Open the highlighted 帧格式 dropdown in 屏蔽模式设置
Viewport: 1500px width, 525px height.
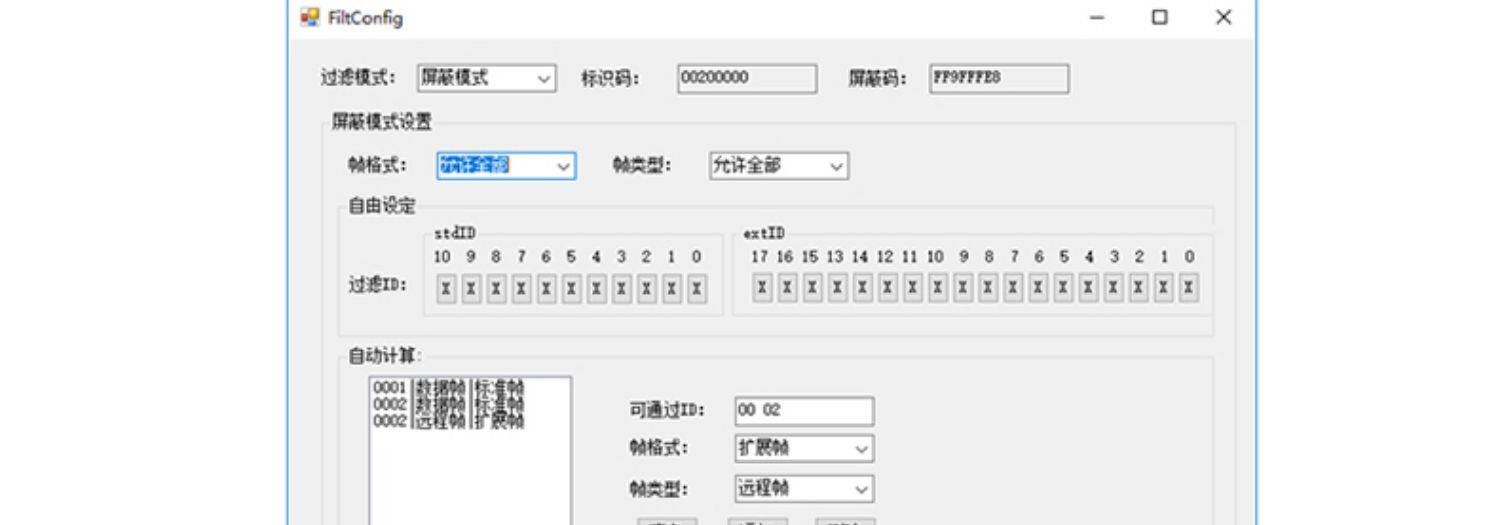pyautogui.click(x=506, y=166)
